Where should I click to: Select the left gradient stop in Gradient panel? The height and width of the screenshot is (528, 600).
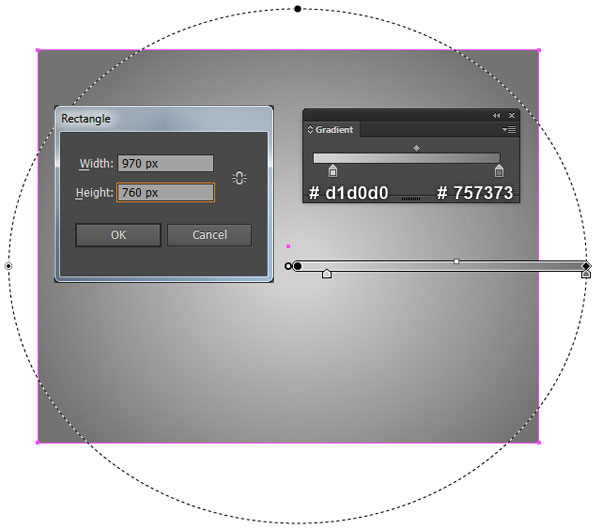click(x=333, y=171)
